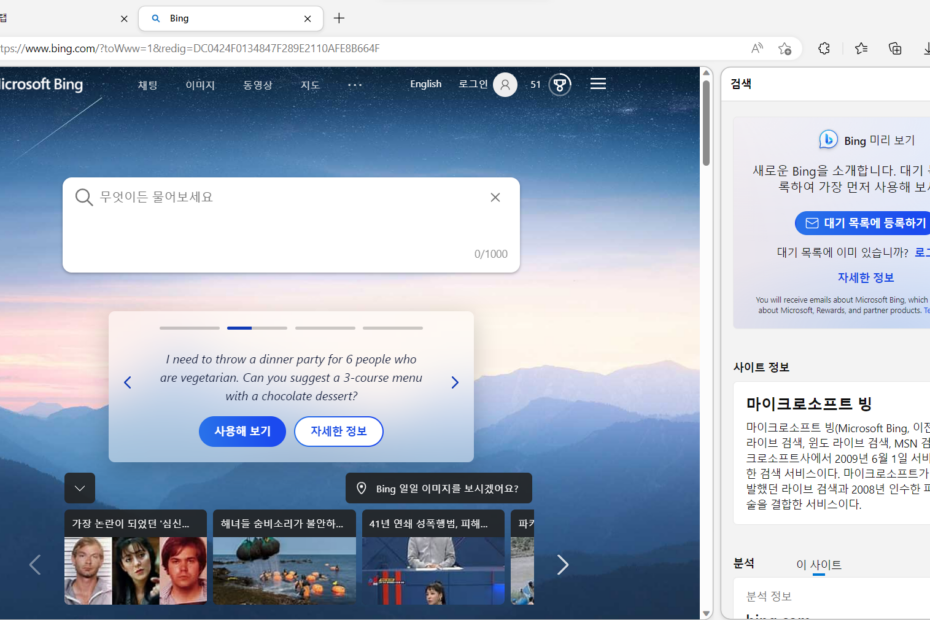Click the Microsoft Bing logo
Image resolution: width=930 pixels, height=620 pixels.
tap(40, 84)
